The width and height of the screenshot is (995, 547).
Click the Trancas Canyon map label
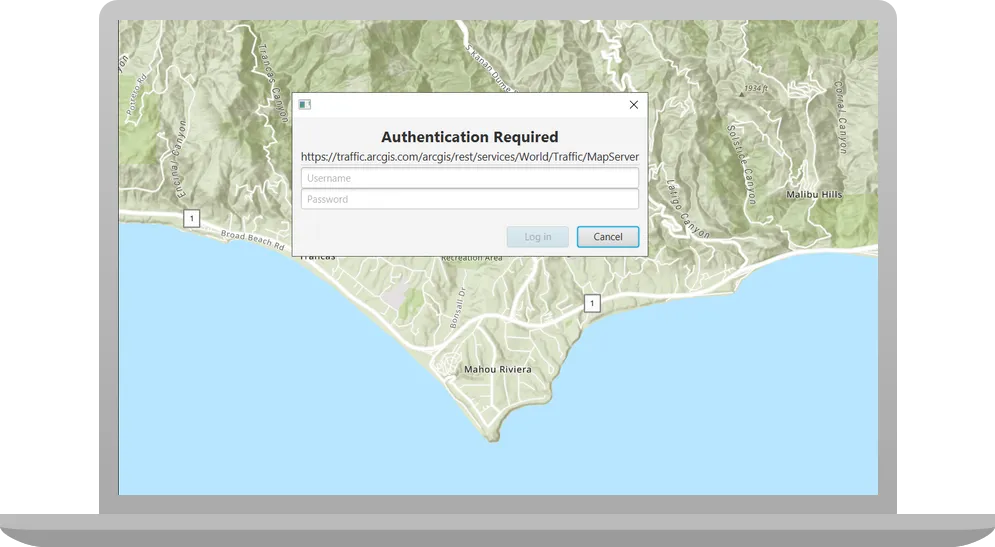(273, 82)
